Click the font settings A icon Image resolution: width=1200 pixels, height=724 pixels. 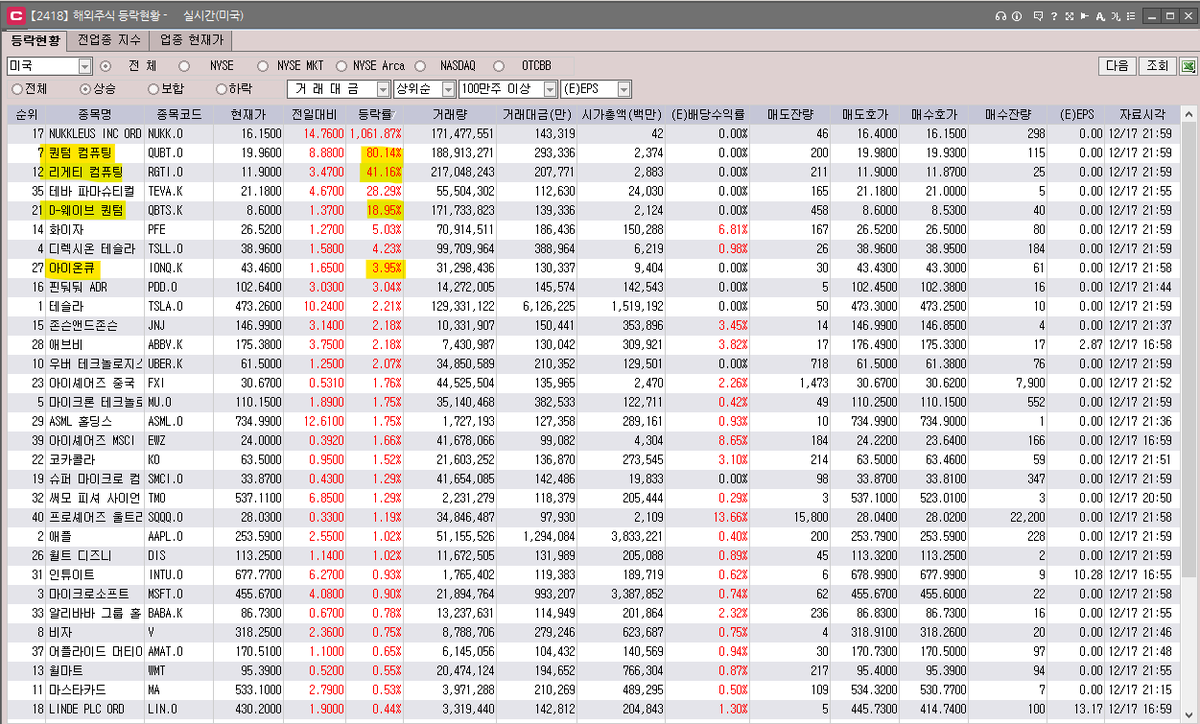point(1102,15)
